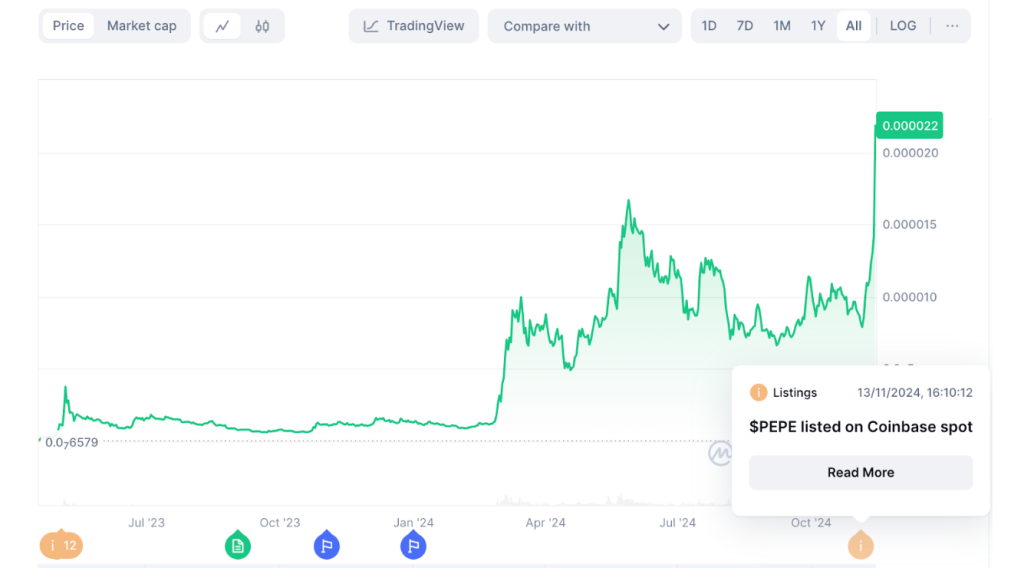Toggle LOG scale on the chart
Image resolution: width=1024 pixels, height=568 pixels.
click(x=902, y=26)
